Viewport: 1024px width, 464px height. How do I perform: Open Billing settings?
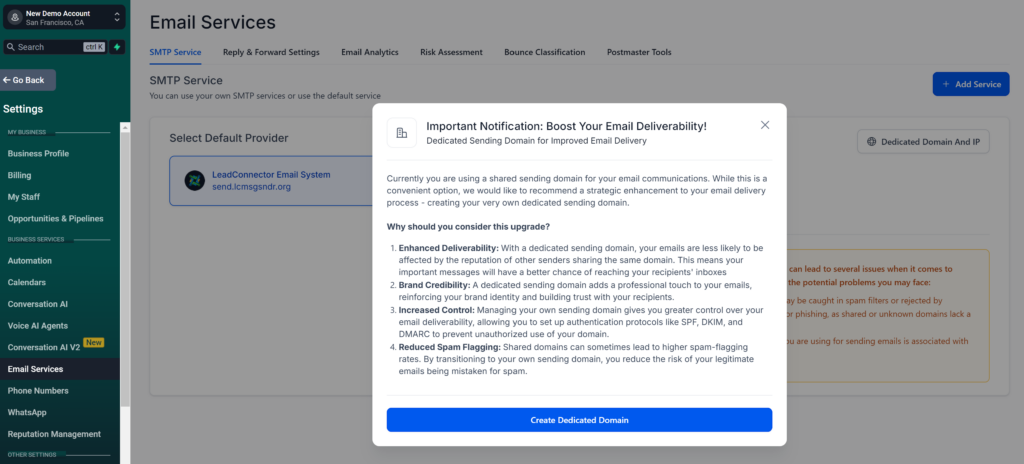pos(20,175)
